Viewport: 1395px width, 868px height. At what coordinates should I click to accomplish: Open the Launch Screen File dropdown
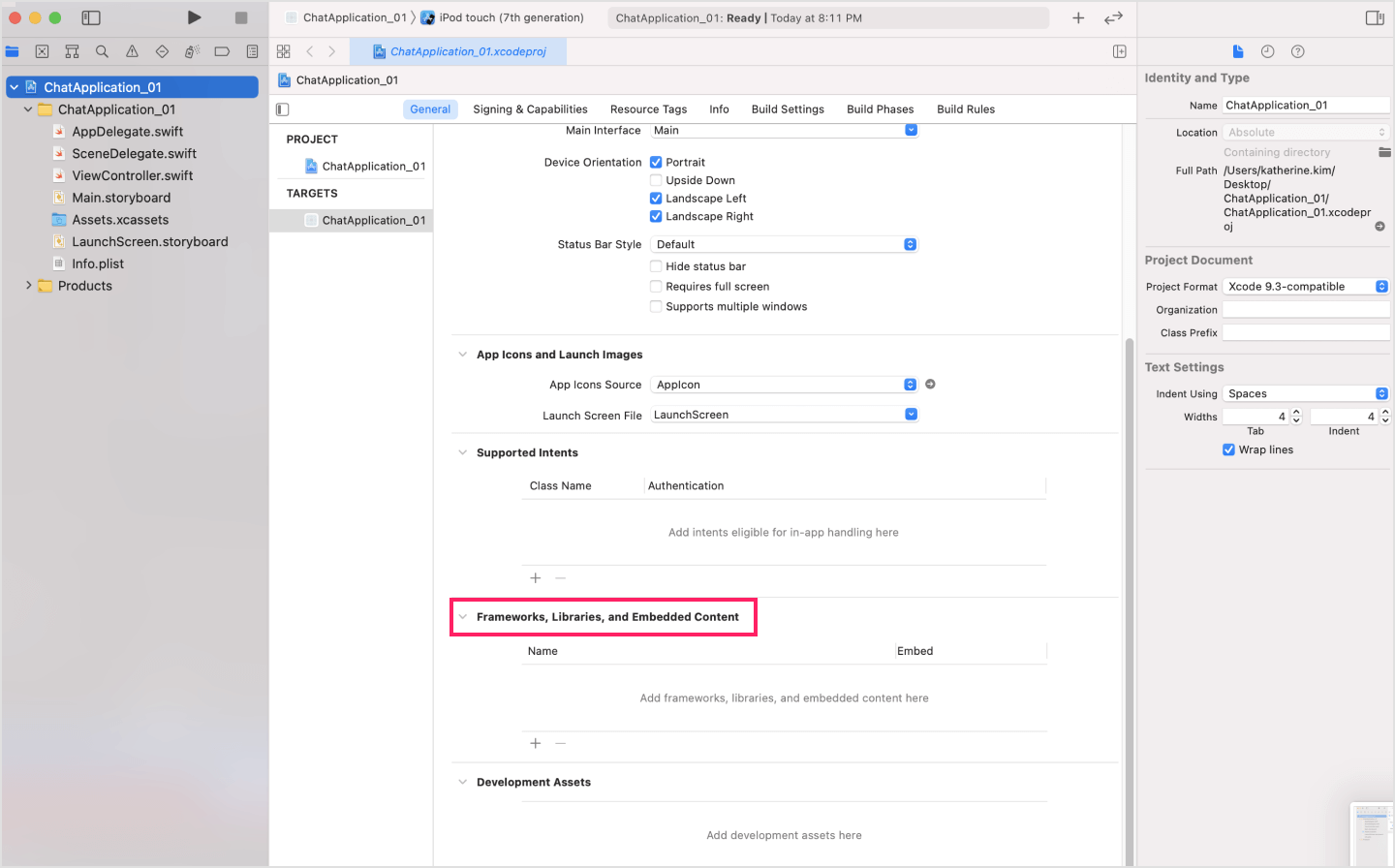click(x=909, y=414)
